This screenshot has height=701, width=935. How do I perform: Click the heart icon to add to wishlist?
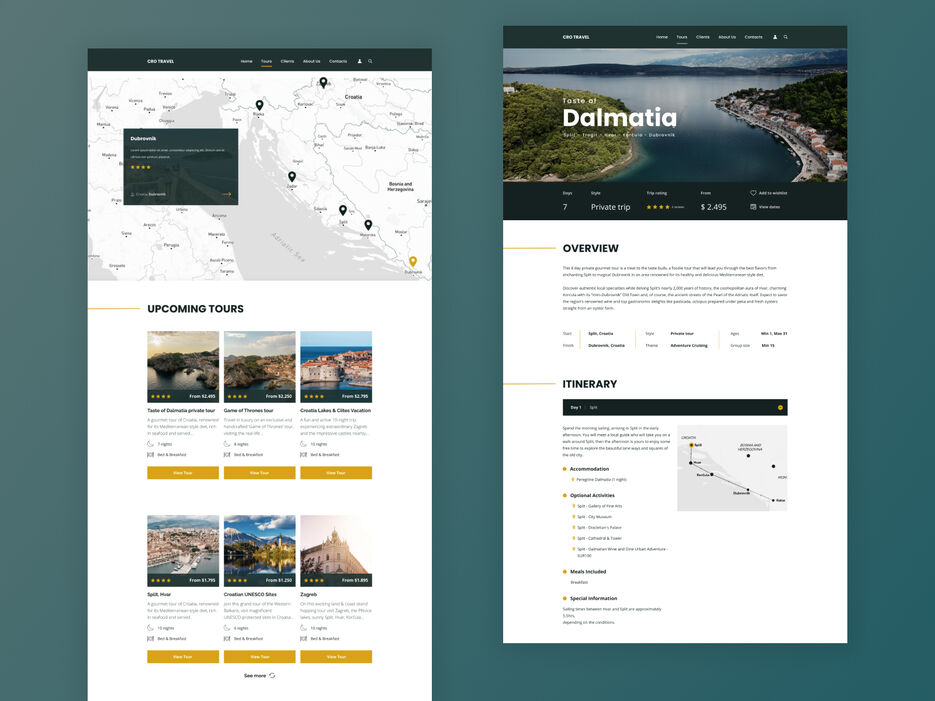pos(753,193)
